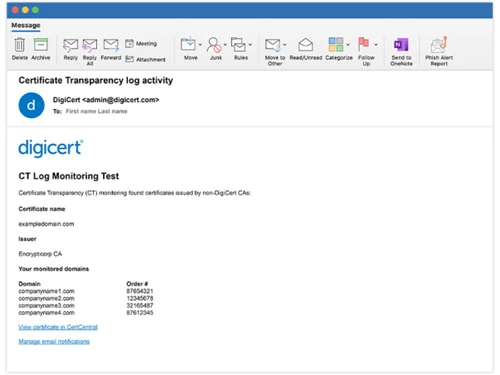Screen dimensions: 500x375
Task: Select order number 87612345
Action: coord(140,313)
